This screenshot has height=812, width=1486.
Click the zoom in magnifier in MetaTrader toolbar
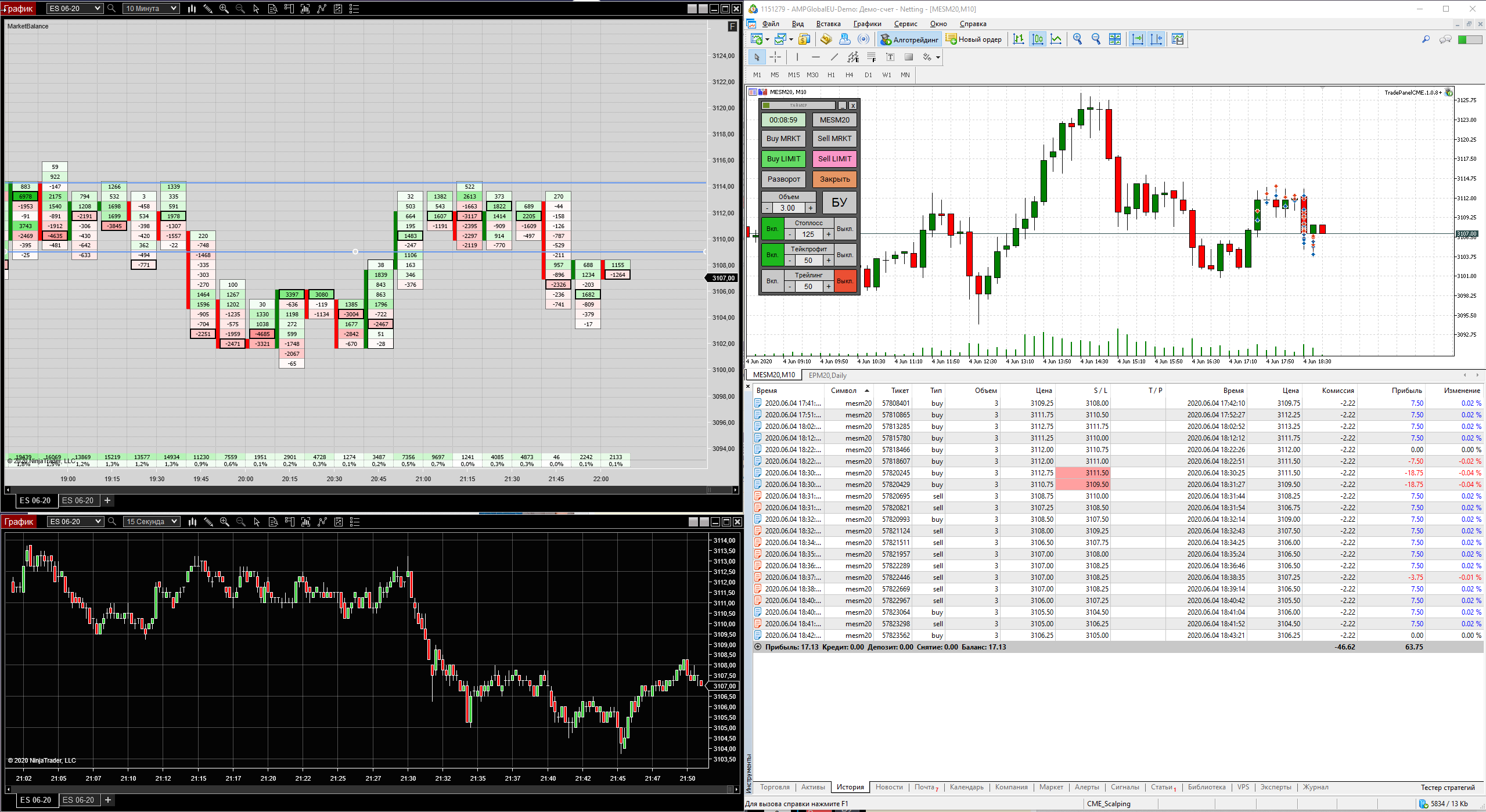tap(1077, 39)
